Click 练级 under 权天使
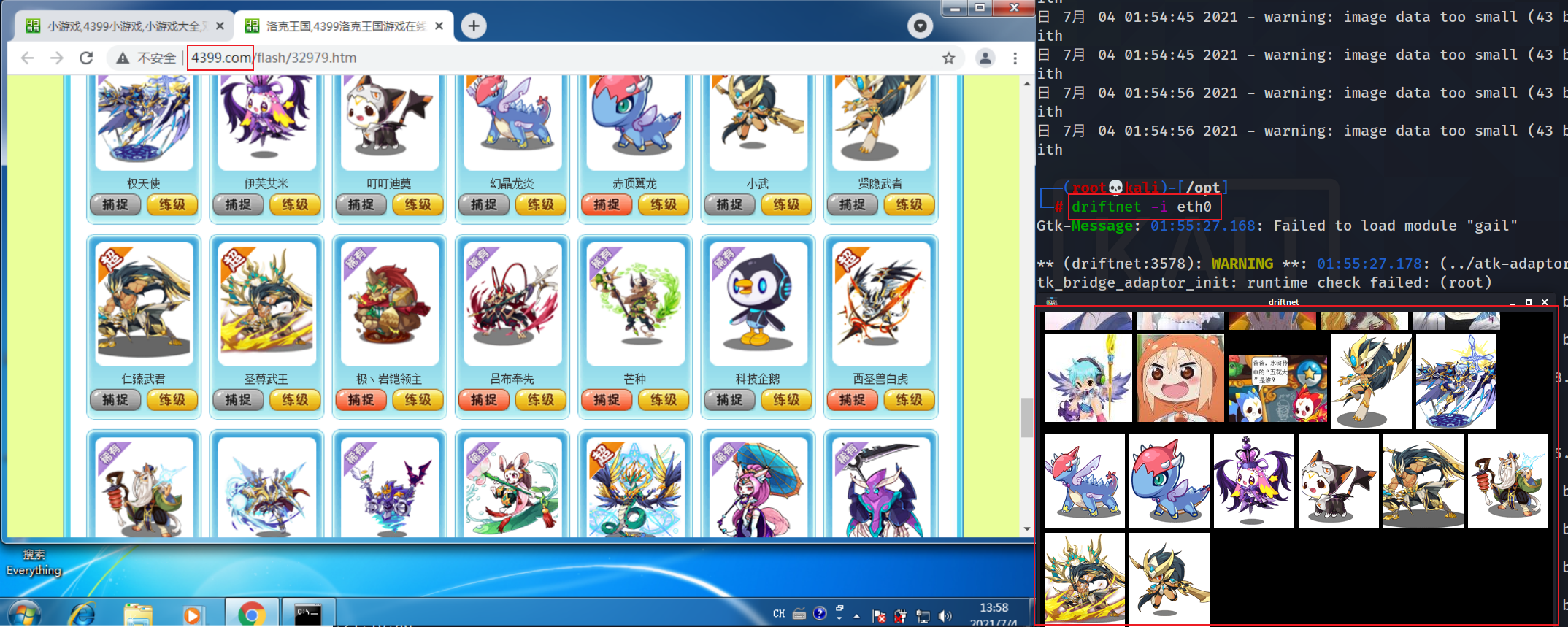The height and width of the screenshot is (627, 1568). click(172, 205)
